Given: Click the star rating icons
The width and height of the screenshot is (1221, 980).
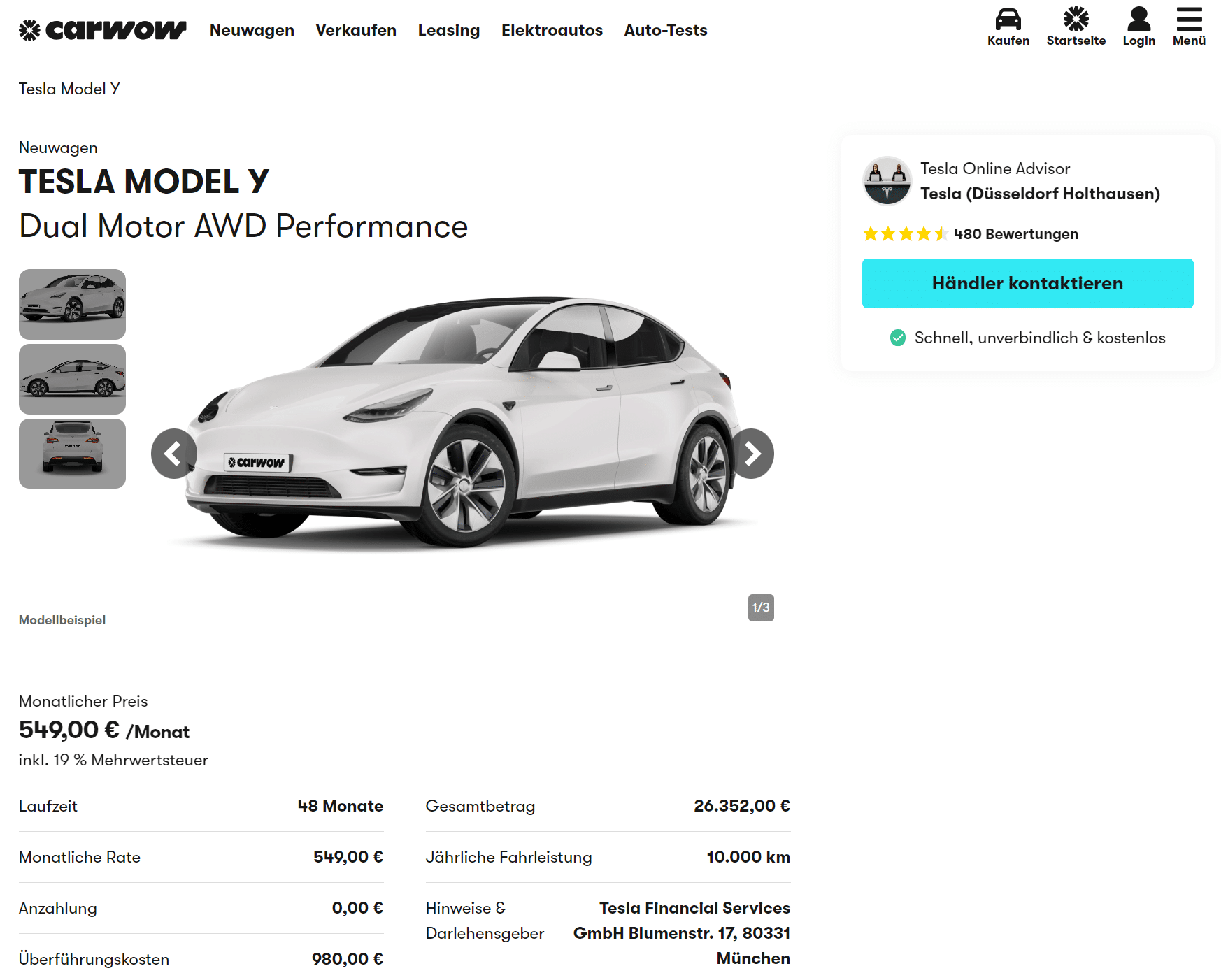Looking at the screenshot, I should point(906,234).
